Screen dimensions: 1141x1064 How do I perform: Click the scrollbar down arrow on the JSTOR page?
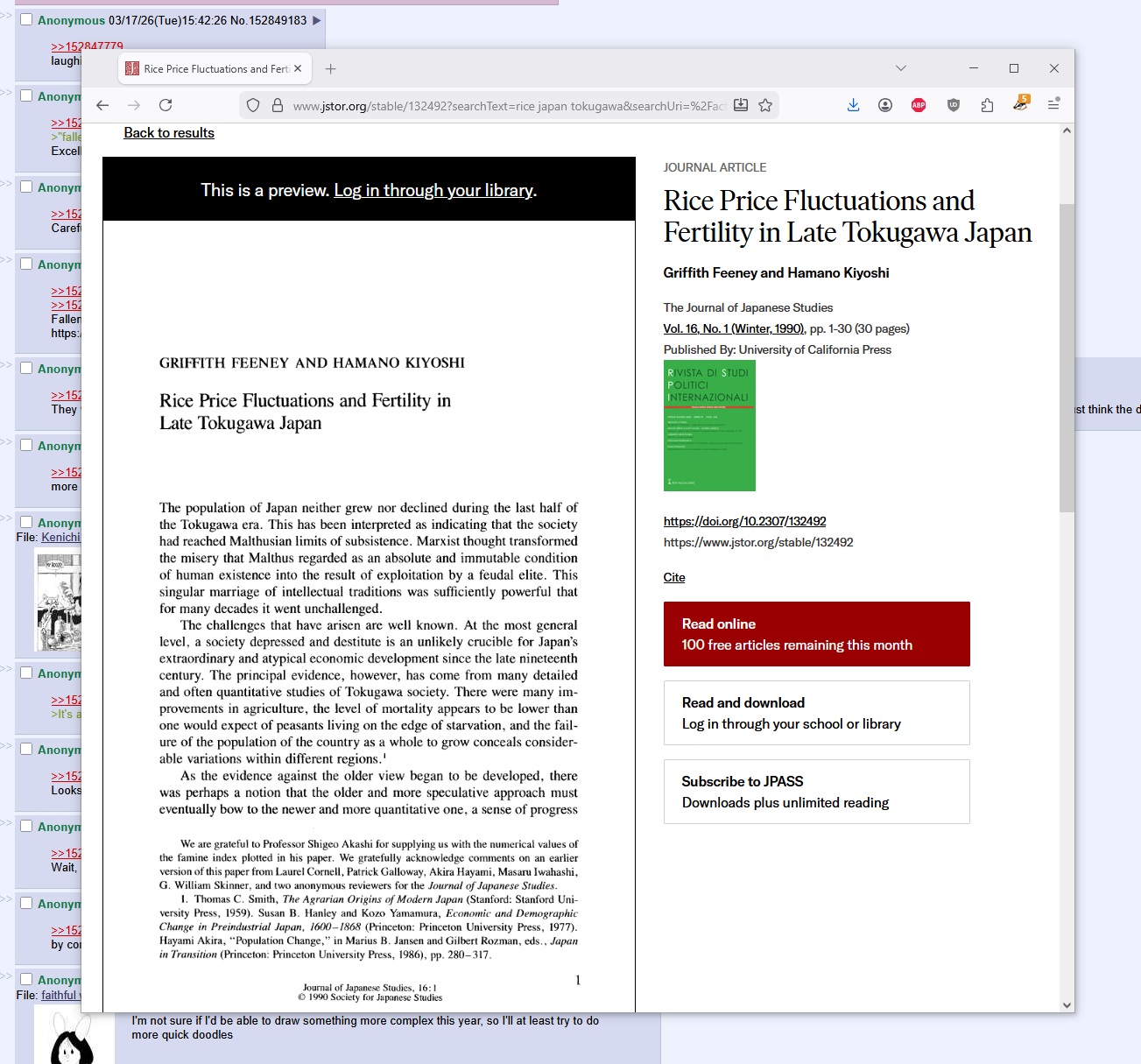point(1067,1004)
